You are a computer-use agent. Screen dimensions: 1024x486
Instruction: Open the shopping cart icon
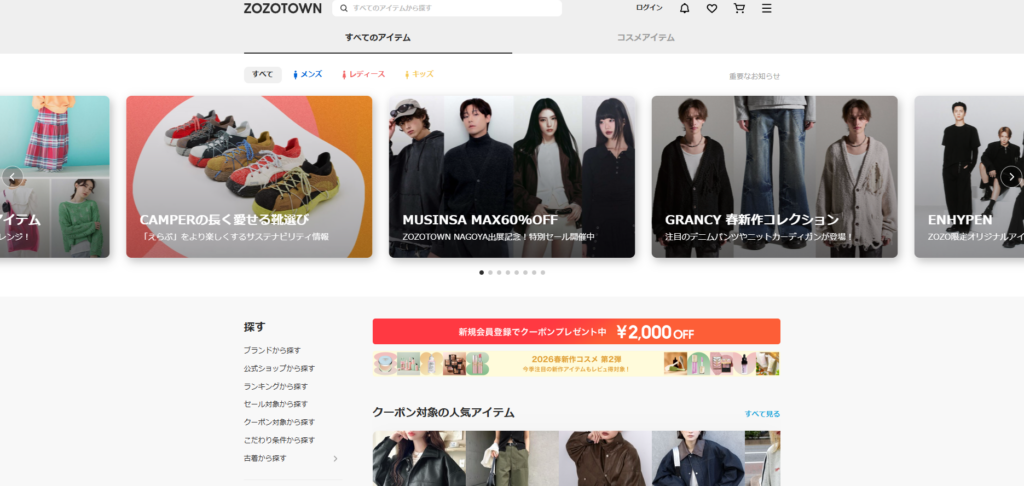739,8
